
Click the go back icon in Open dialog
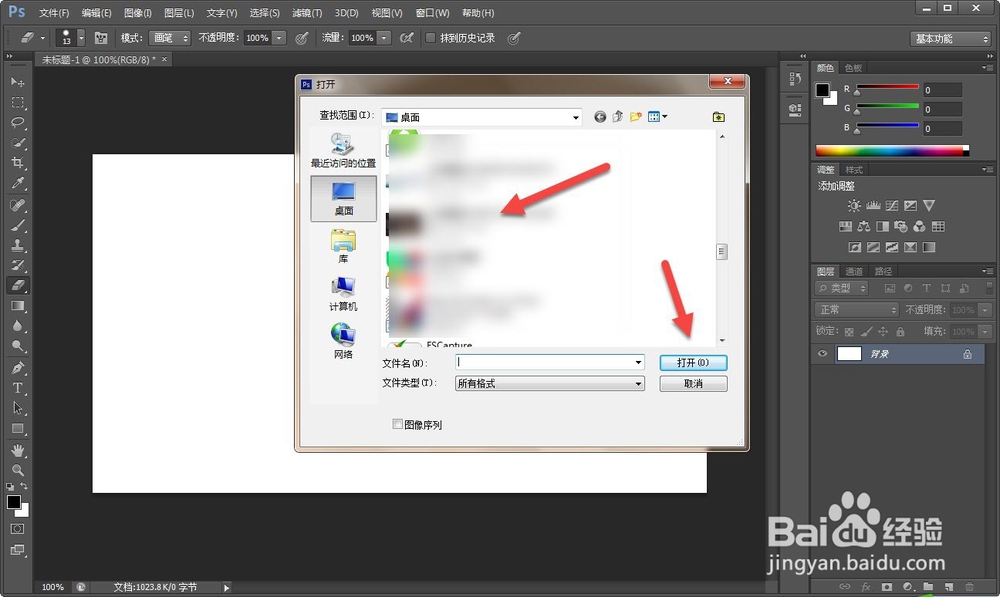tap(600, 117)
